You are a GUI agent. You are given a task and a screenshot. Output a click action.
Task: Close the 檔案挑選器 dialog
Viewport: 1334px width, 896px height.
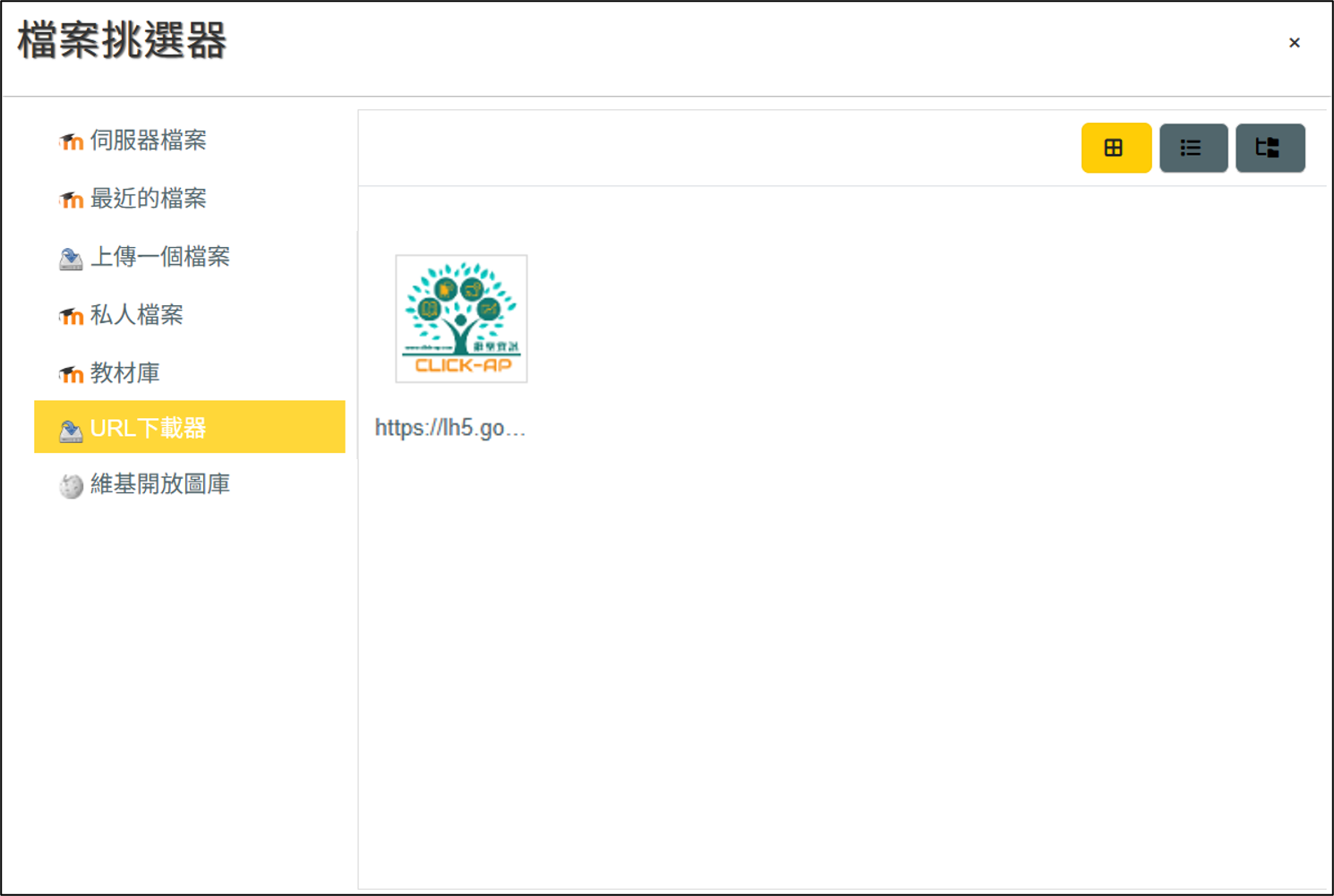1295,43
